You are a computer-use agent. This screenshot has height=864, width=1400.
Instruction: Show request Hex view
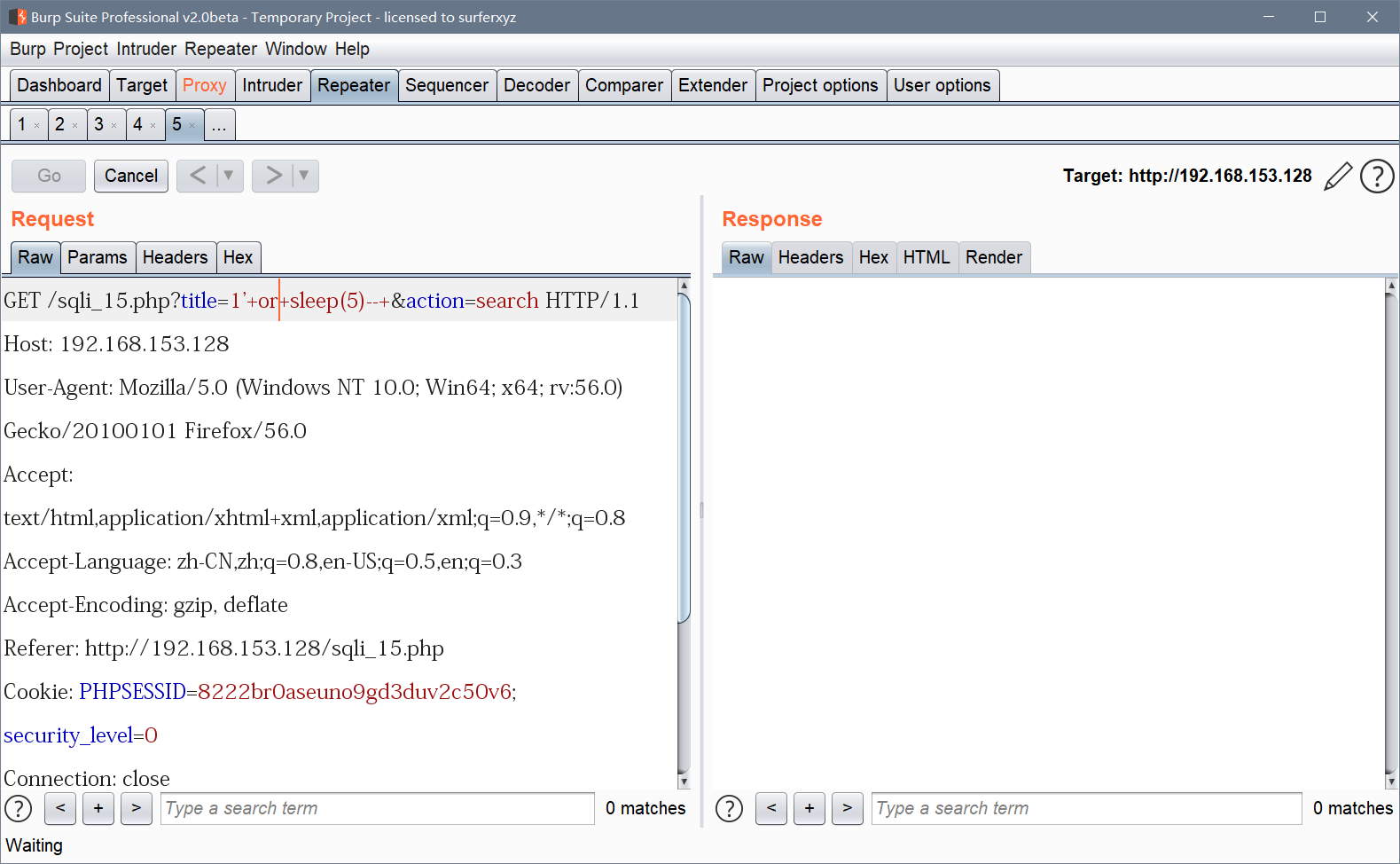point(239,257)
